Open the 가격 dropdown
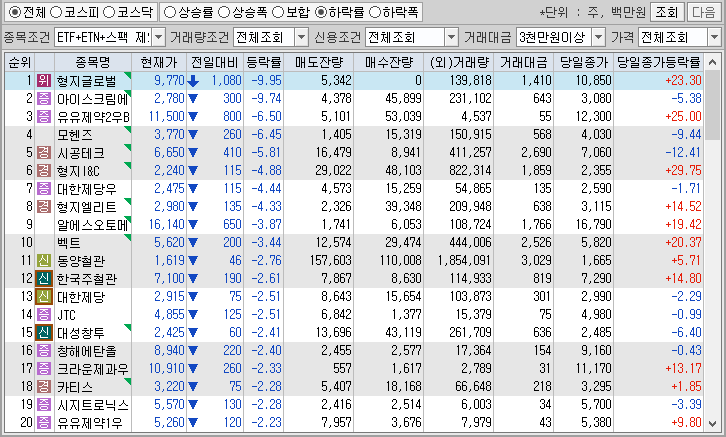726x437 pixels. click(714, 37)
